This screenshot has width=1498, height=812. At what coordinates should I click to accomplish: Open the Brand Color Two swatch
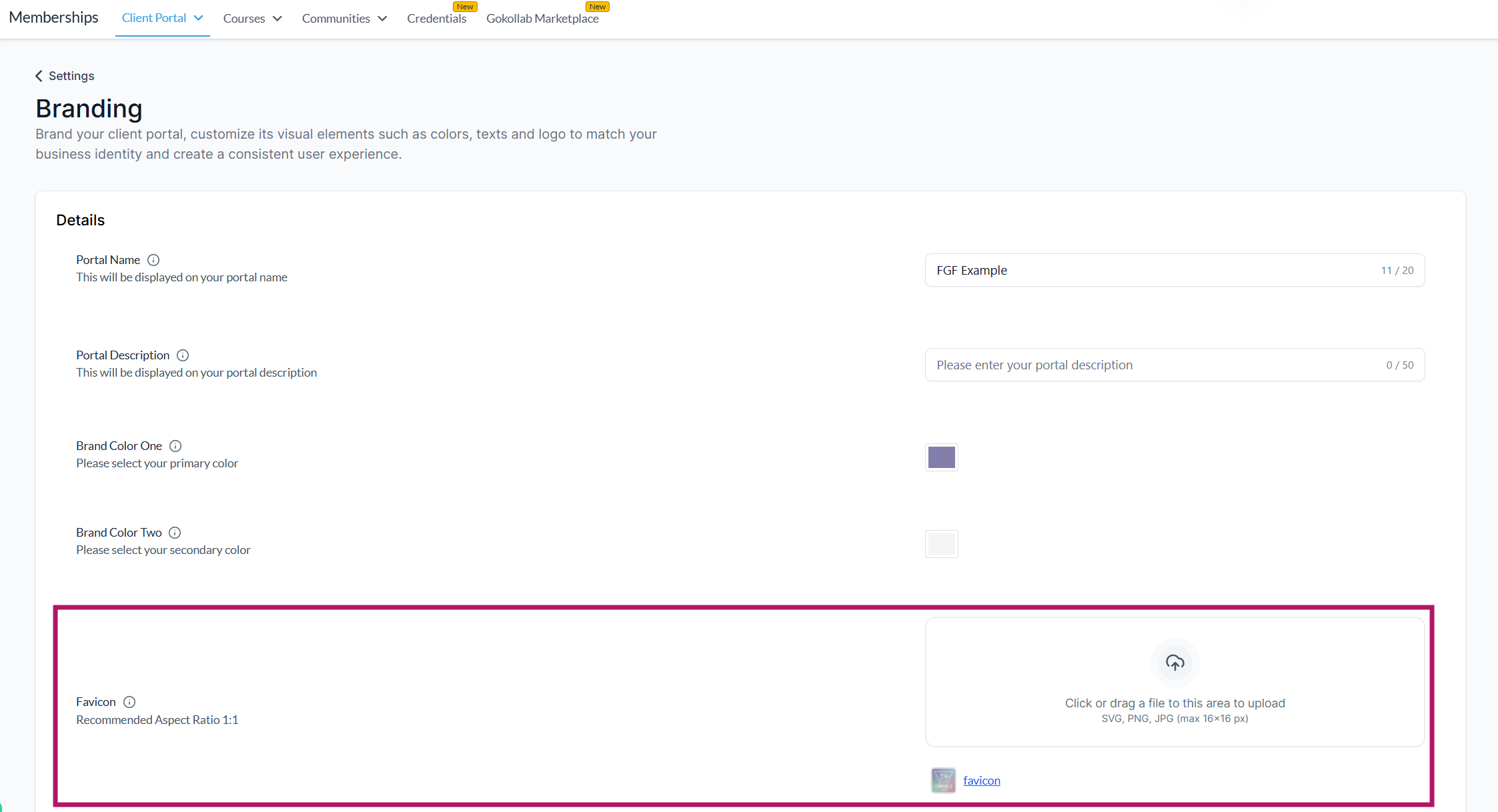point(941,544)
